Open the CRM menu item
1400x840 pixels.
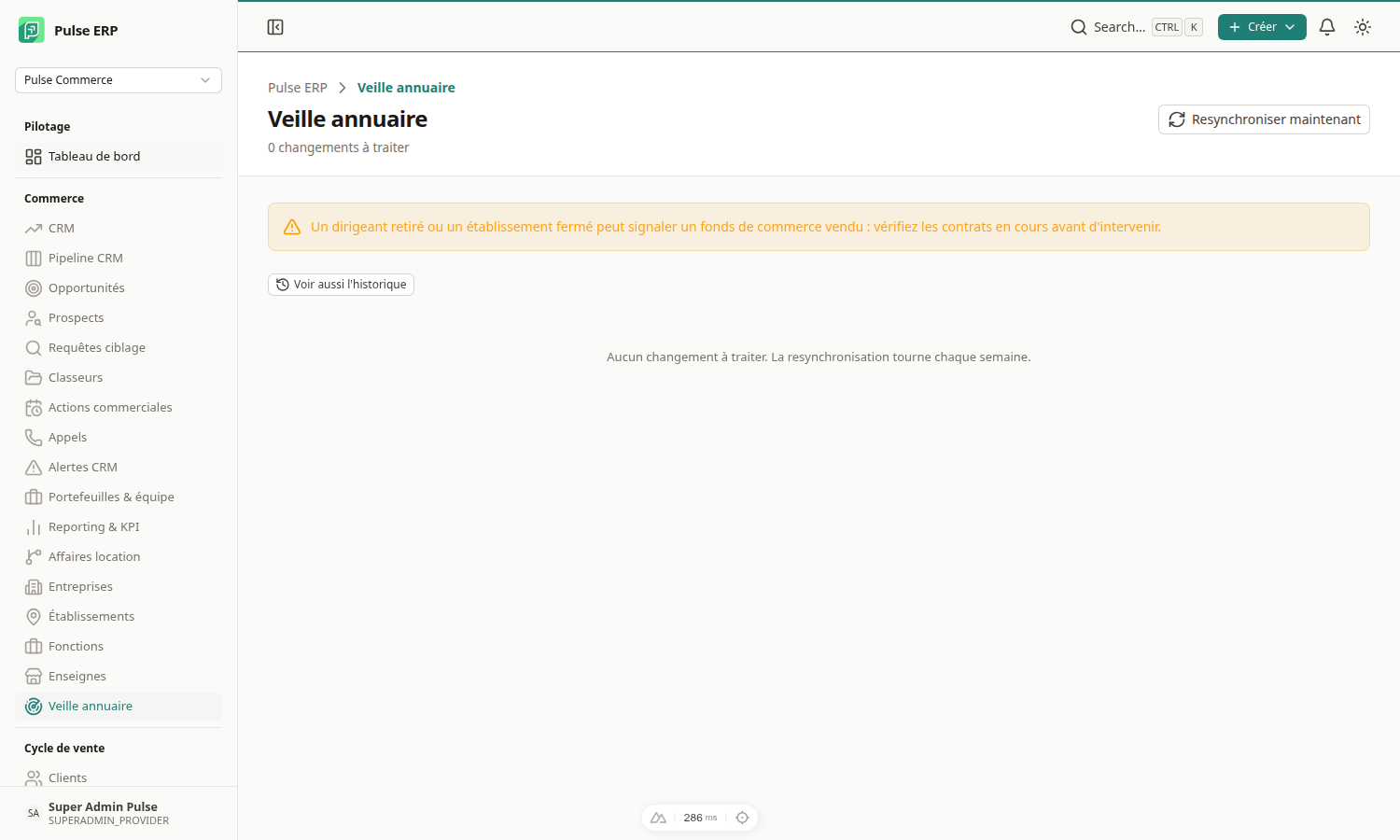pos(119,229)
